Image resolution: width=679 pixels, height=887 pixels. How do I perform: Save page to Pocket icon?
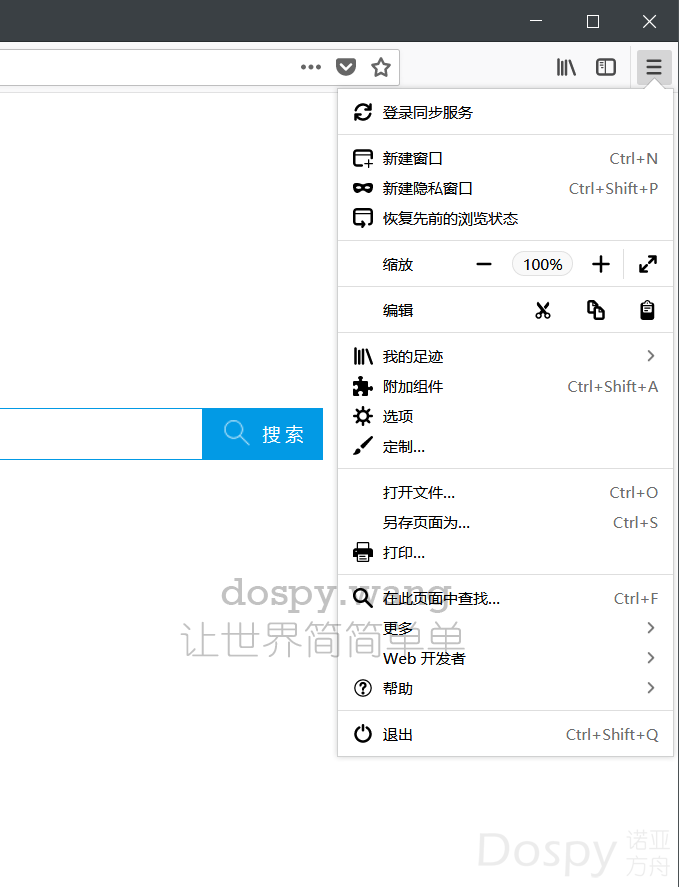pos(345,67)
